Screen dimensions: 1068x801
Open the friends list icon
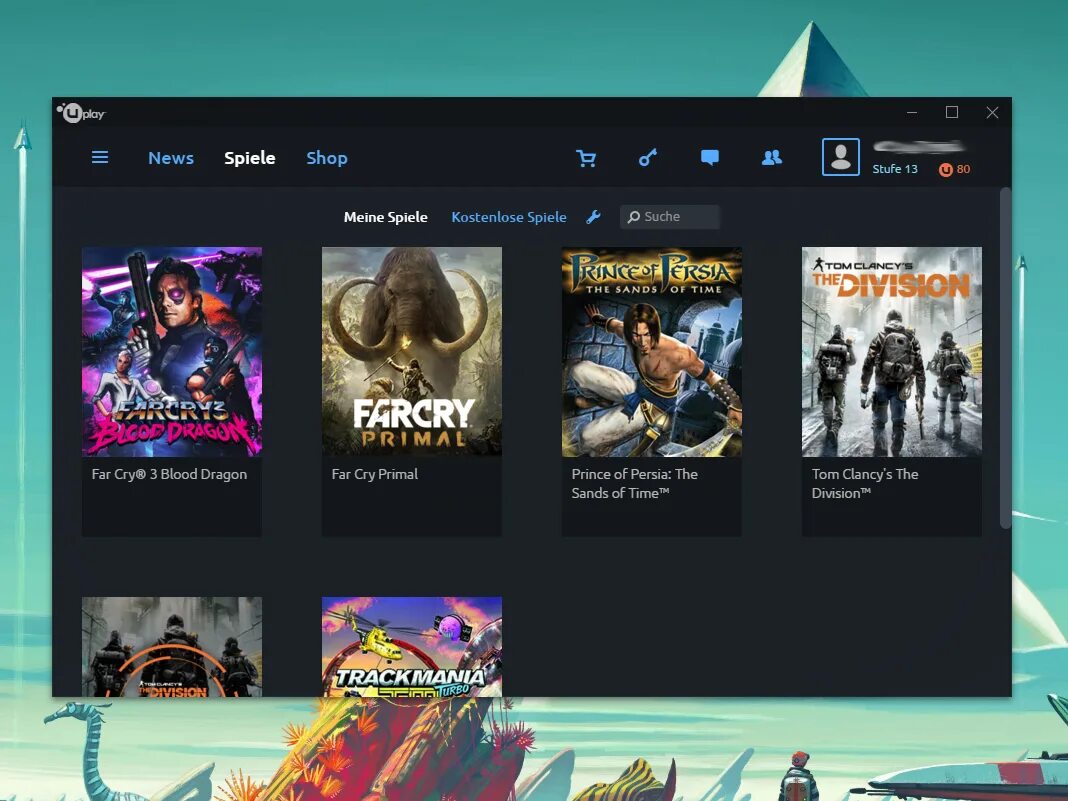tap(772, 158)
